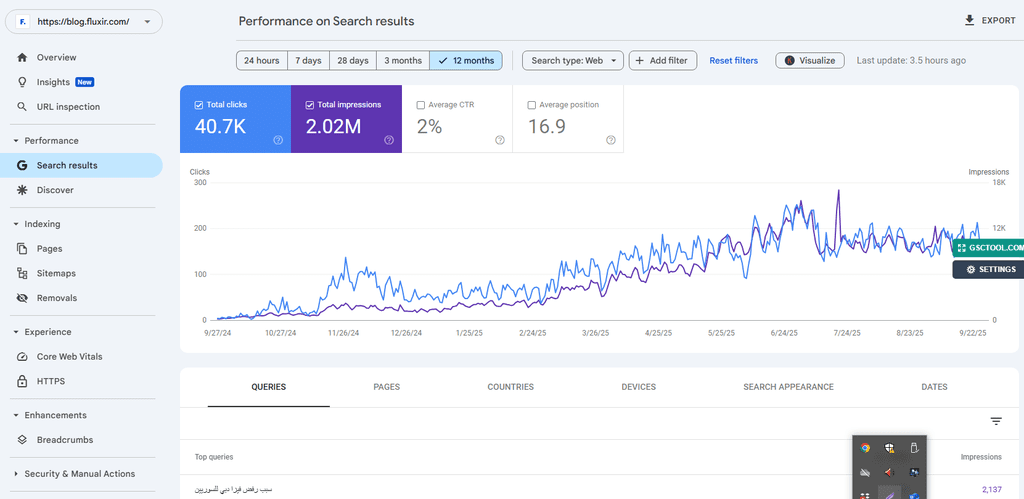Click the Average position help icon
Image resolution: width=1024 pixels, height=499 pixels.
[x=610, y=140]
